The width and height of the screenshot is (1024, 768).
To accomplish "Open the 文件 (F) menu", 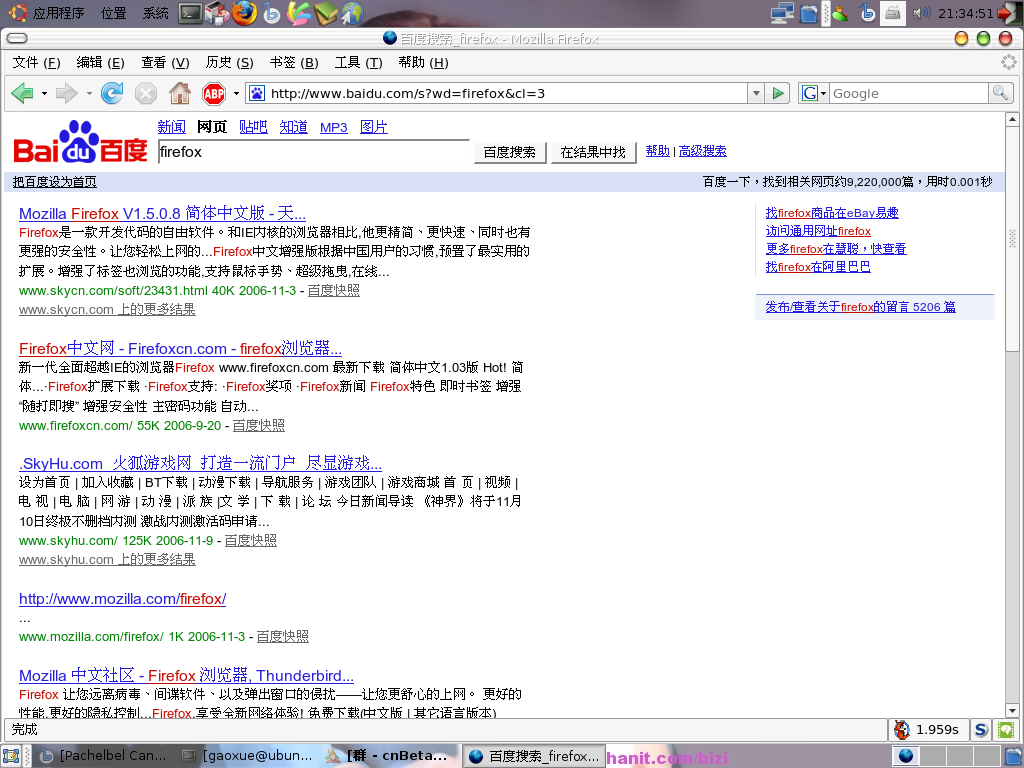I will [37, 63].
